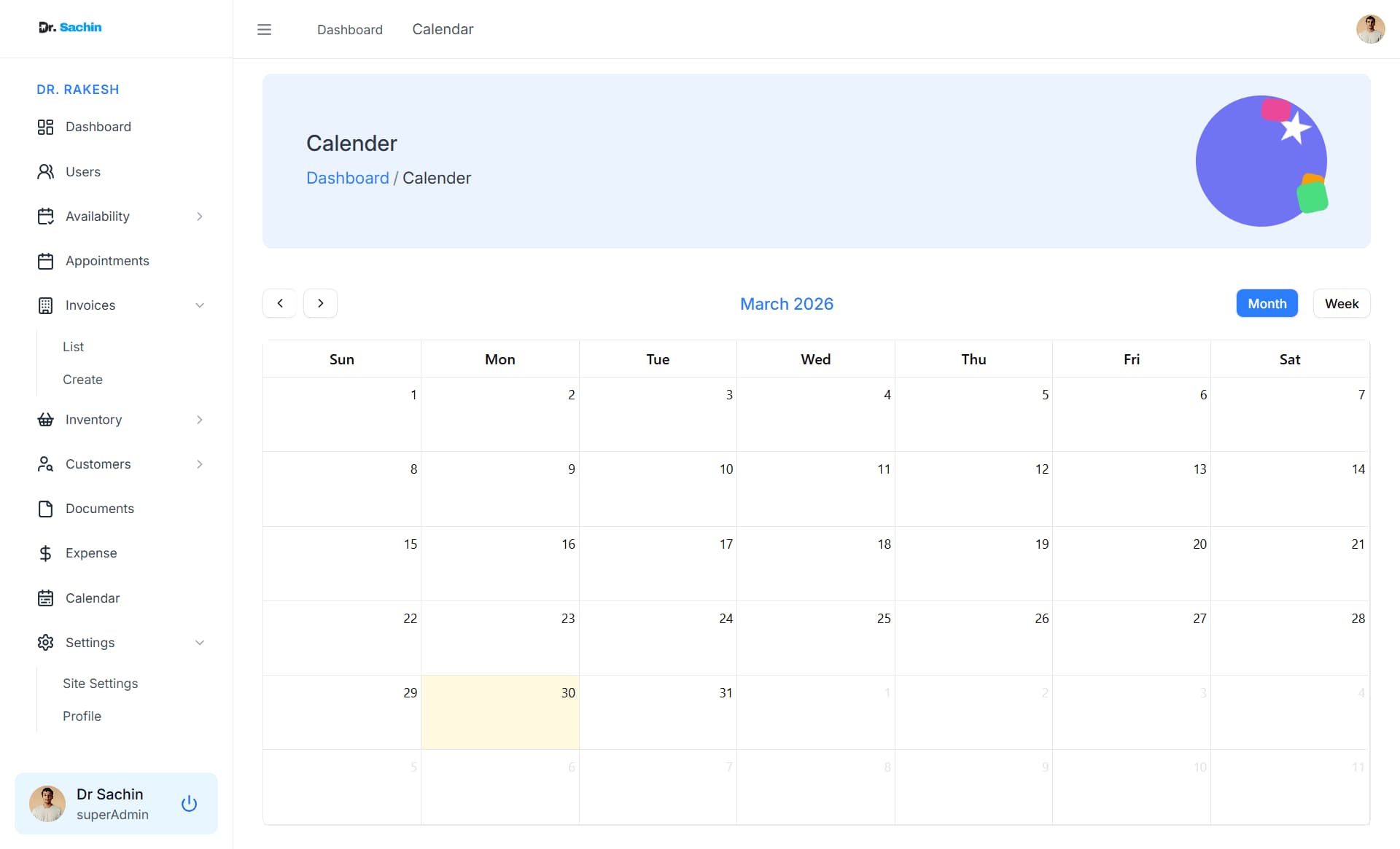Expand the Availability submenu chevron

click(x=199, y=216)
